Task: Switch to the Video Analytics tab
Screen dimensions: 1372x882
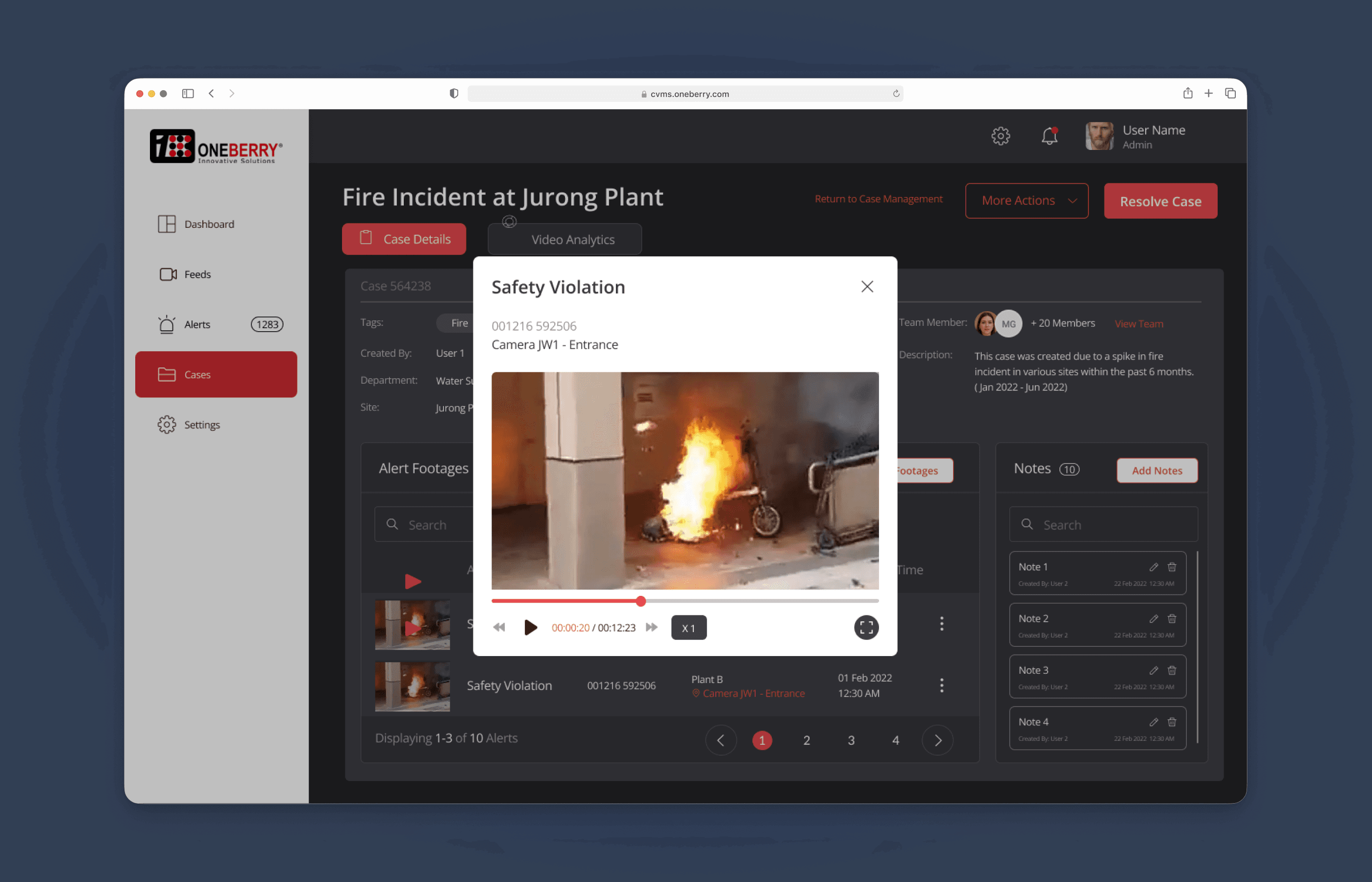Action: point(564,240)
